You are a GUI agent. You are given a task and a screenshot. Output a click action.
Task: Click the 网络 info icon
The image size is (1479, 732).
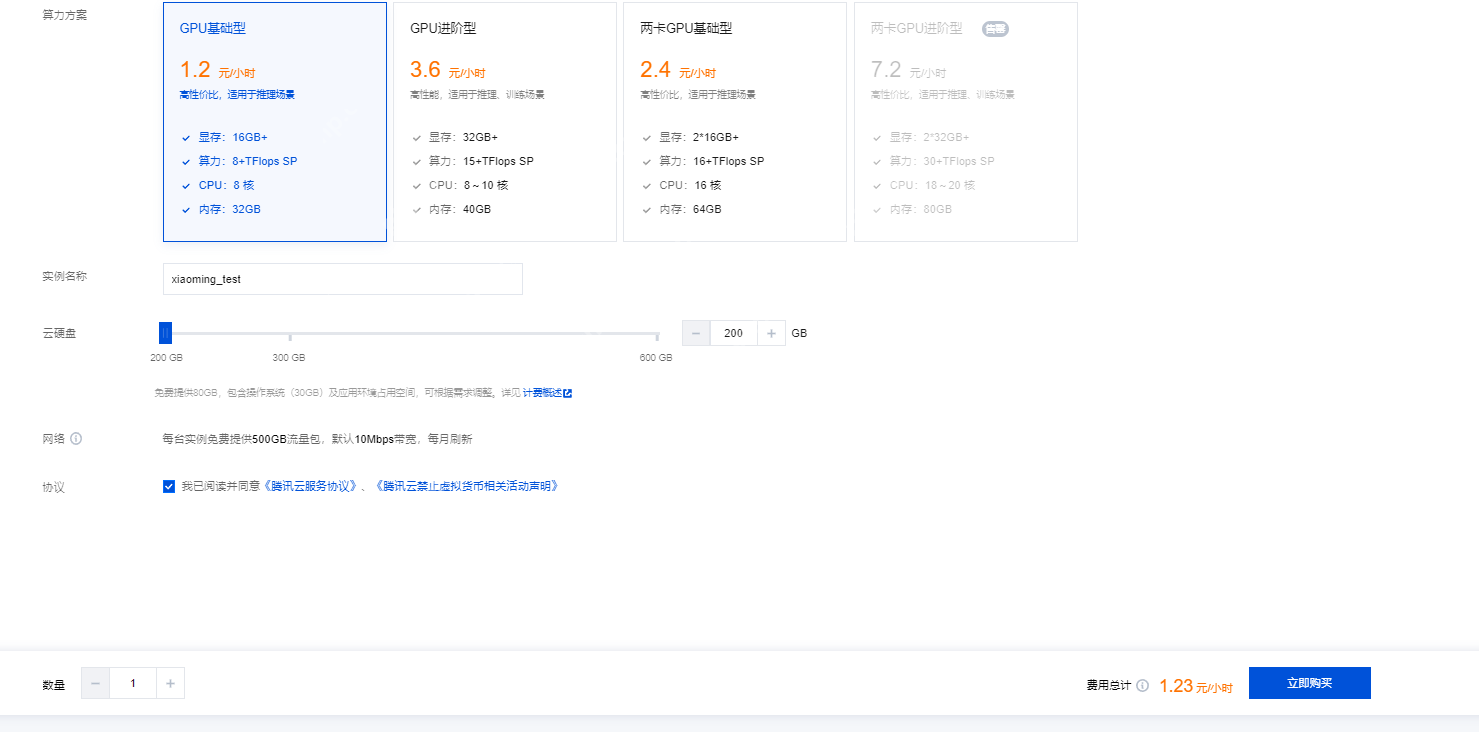(75, 438)
